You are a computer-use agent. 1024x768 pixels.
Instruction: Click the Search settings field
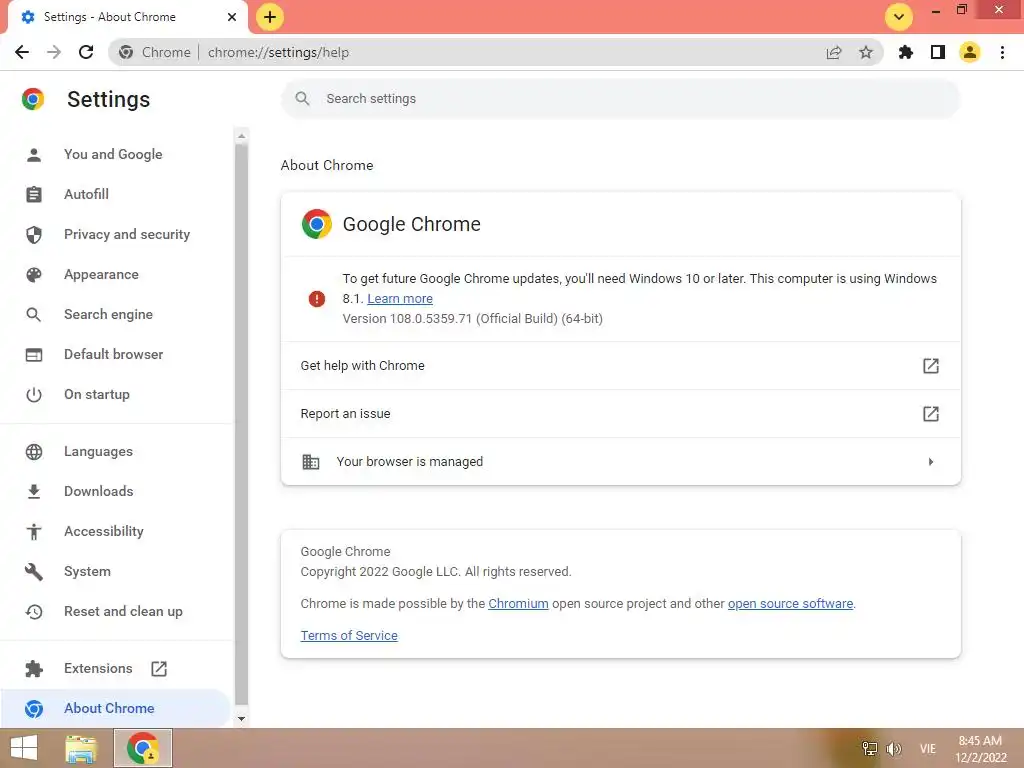pyautogui.click(x=620, y=99)
